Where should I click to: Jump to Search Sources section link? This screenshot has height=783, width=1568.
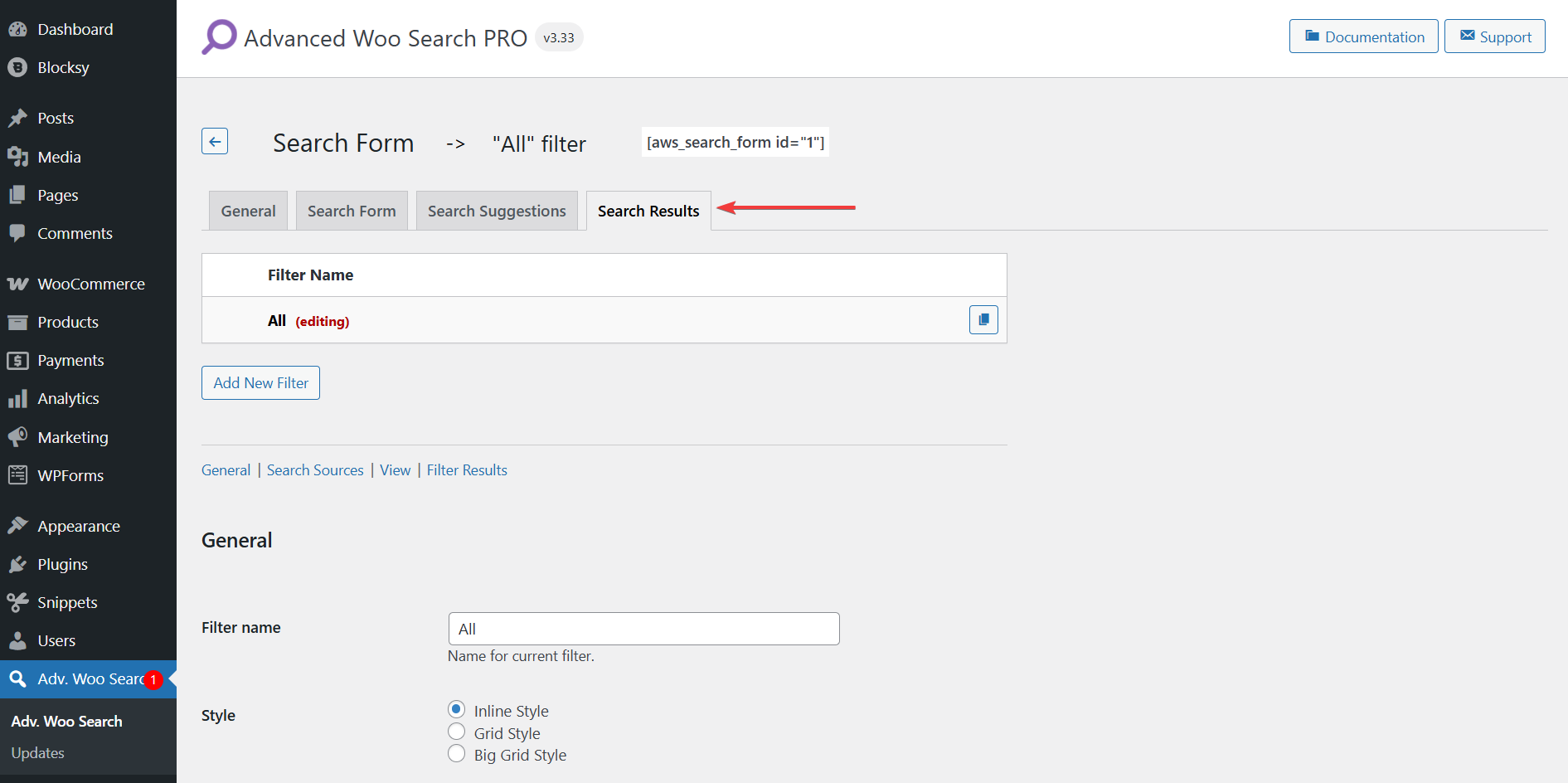coord(315,470)
